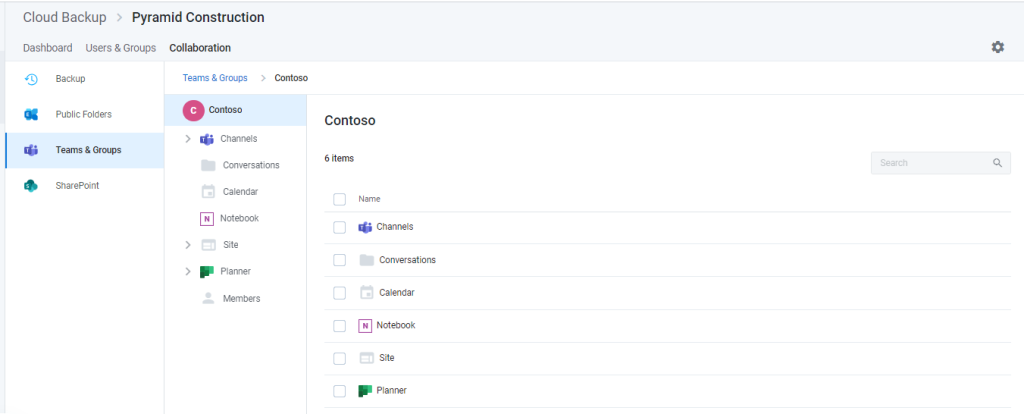Toggle the select-all checkbox next to Name
The width and height of the screenshot is (1024, 414).
coord(340,199)
